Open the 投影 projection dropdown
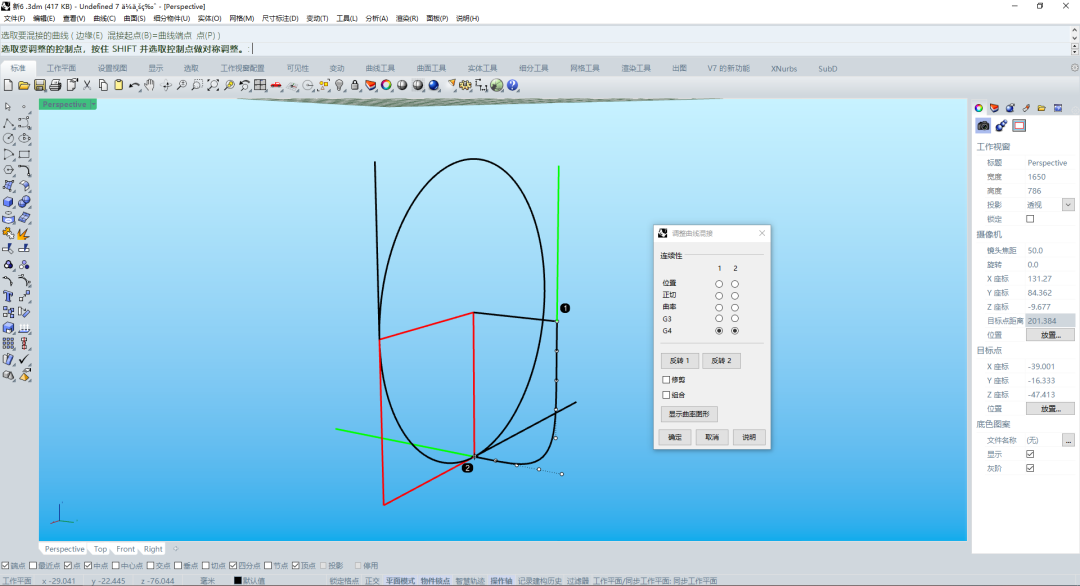This screenshot has height=586, width=1080. (1067, 205)
